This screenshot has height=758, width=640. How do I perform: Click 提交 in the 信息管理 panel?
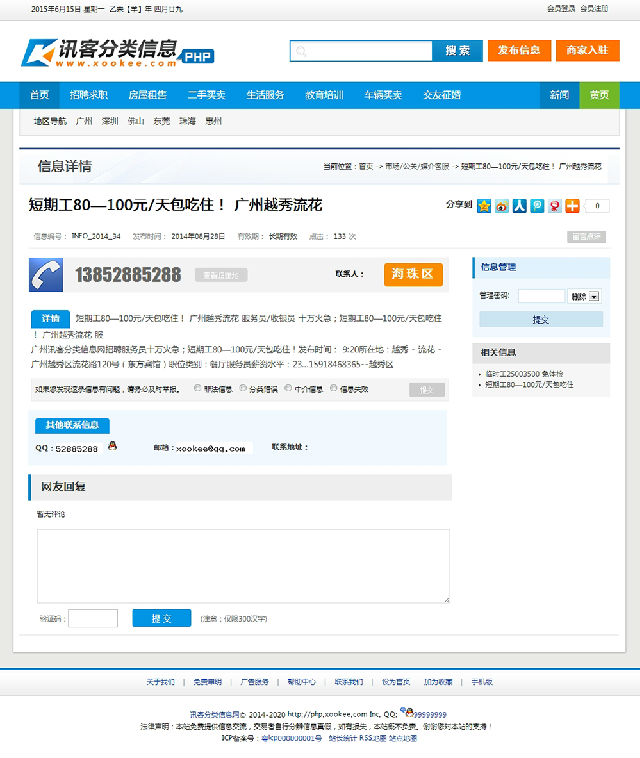point(541,320)
